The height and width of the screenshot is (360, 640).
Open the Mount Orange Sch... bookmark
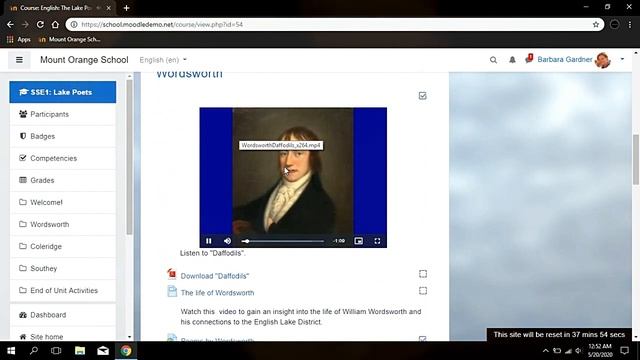[69, 40]
